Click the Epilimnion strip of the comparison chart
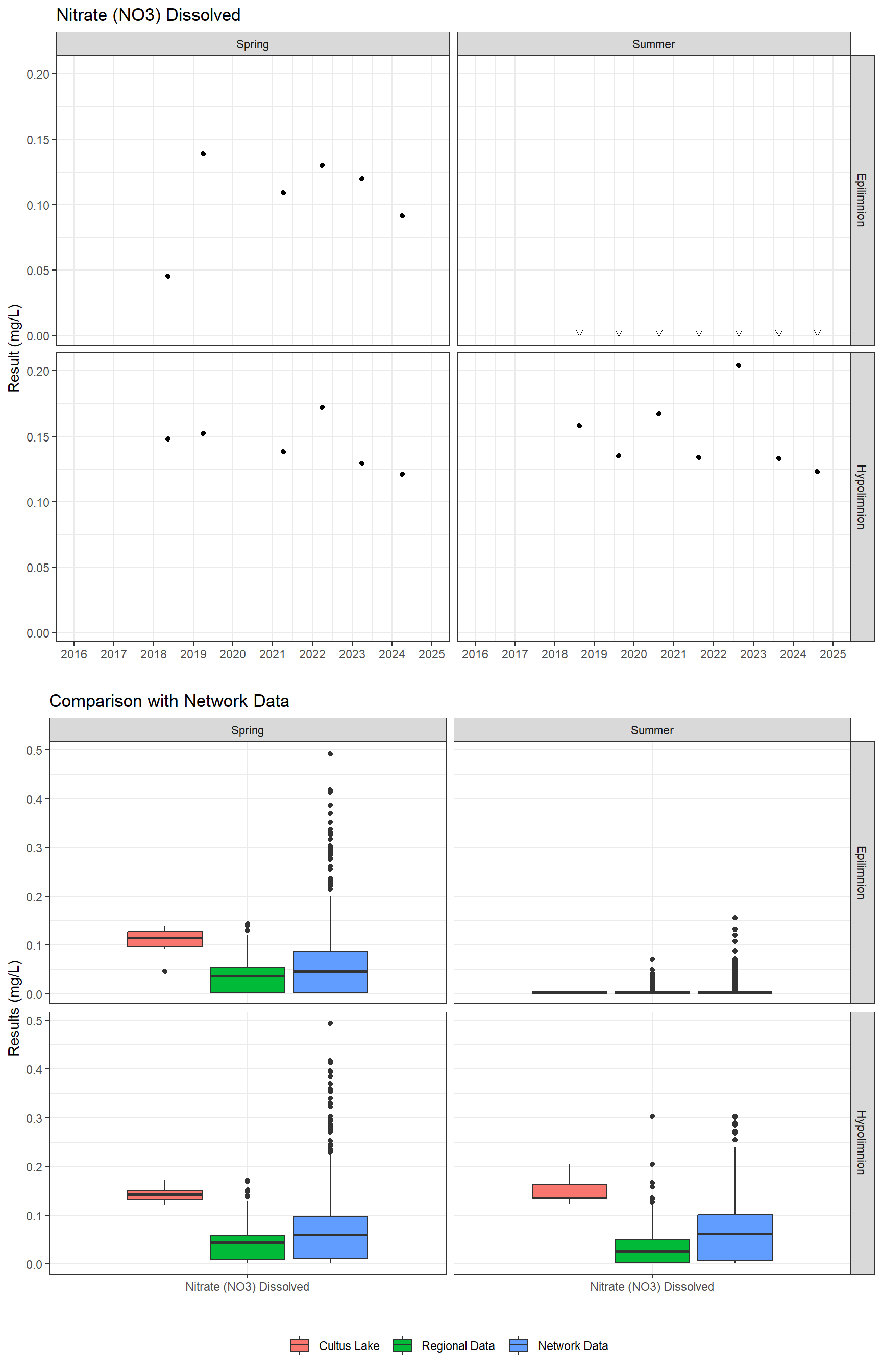The image size is (882, 1372). click(x=863, y=873)
